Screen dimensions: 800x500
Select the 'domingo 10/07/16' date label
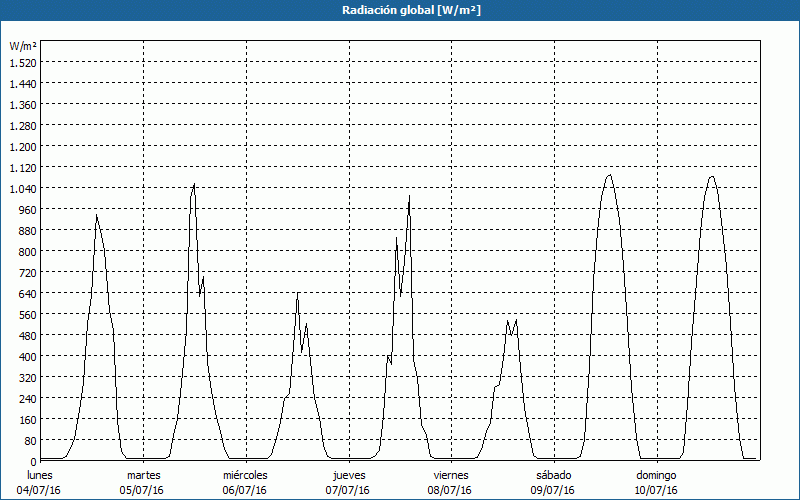point(657,482)
